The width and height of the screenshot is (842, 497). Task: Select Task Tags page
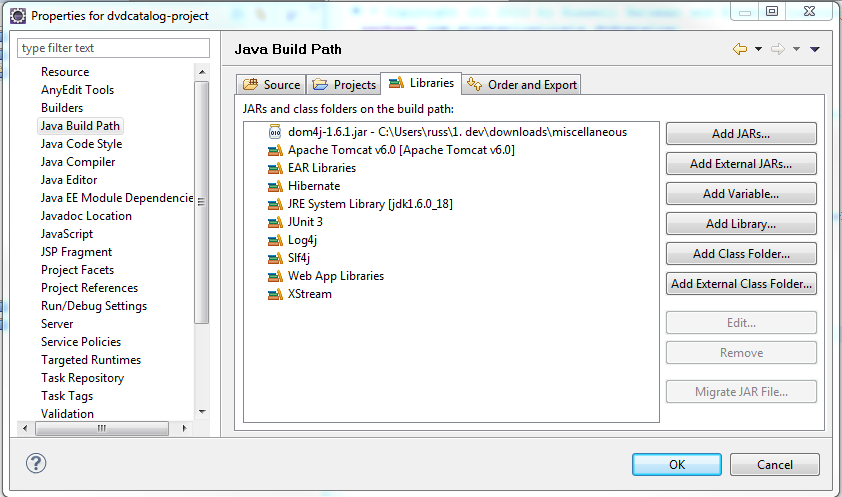(x=67, y=396)
